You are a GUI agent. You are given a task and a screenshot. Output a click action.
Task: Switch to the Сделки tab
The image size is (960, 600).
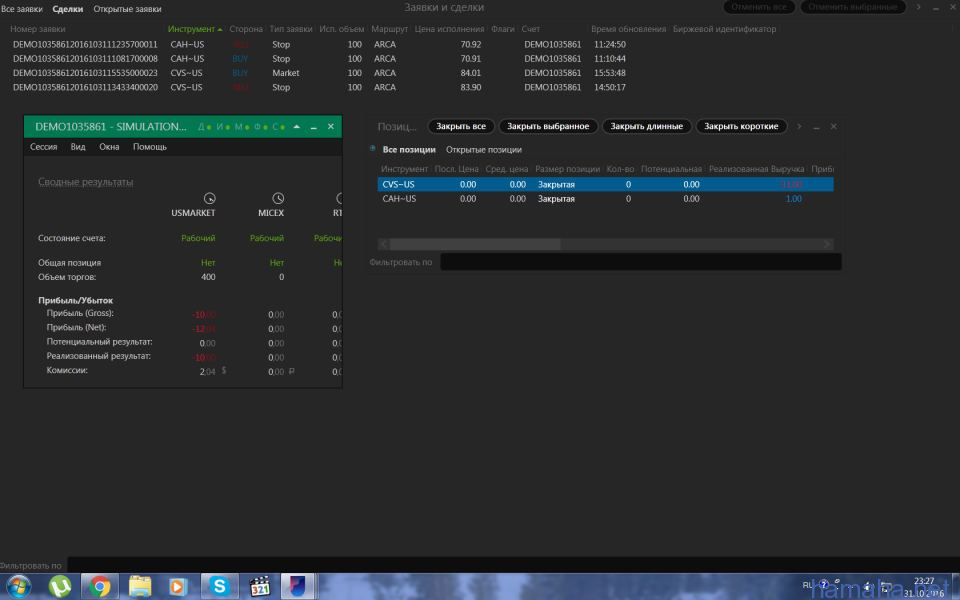tap(68, 9)
